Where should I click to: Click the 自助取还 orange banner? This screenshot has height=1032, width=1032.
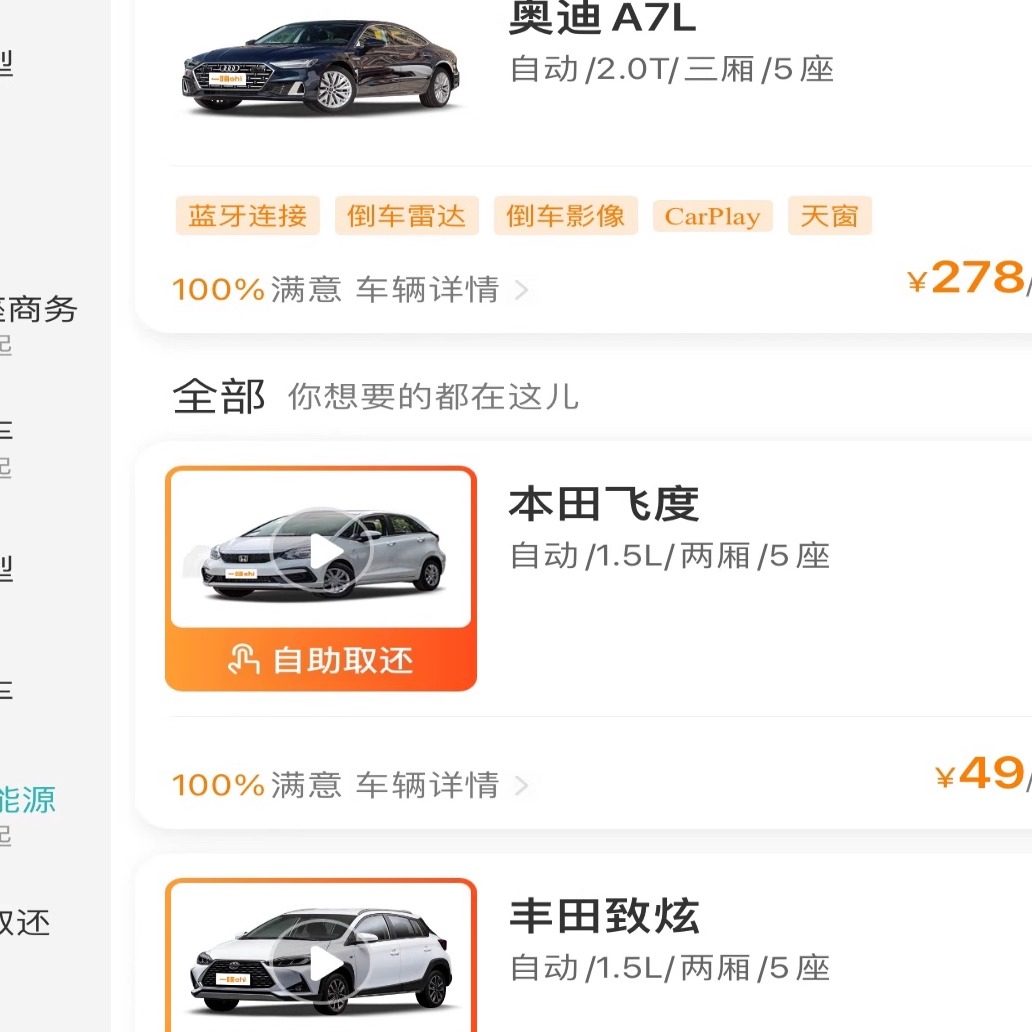[x=320, y=660]
